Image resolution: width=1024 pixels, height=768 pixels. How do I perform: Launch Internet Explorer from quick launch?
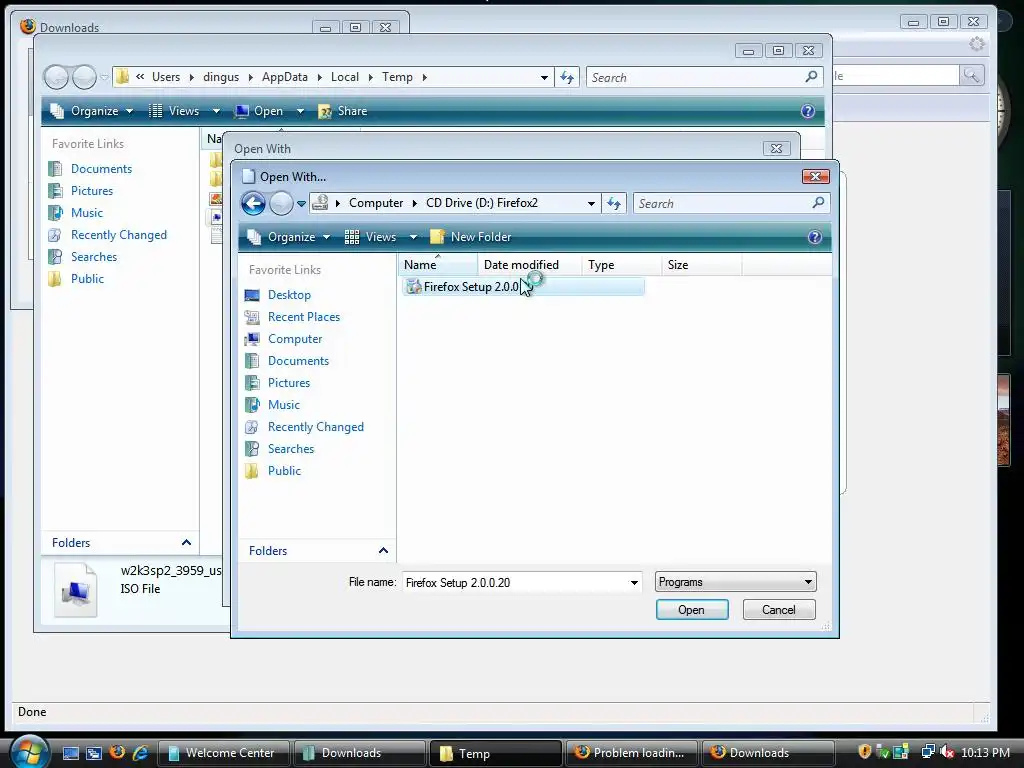click(140, 752)
